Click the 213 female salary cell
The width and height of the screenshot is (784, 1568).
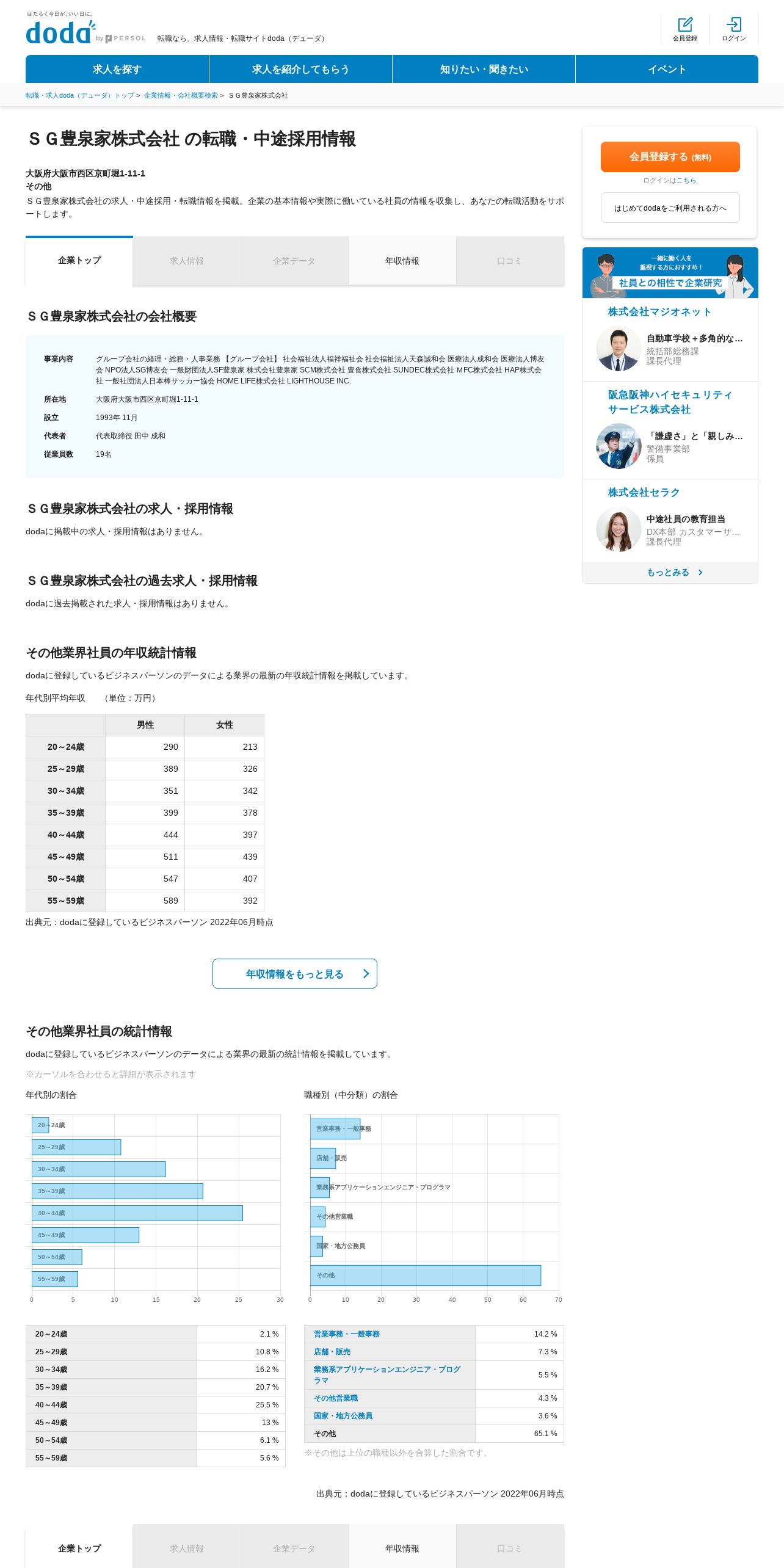click(x=225, y=747)
